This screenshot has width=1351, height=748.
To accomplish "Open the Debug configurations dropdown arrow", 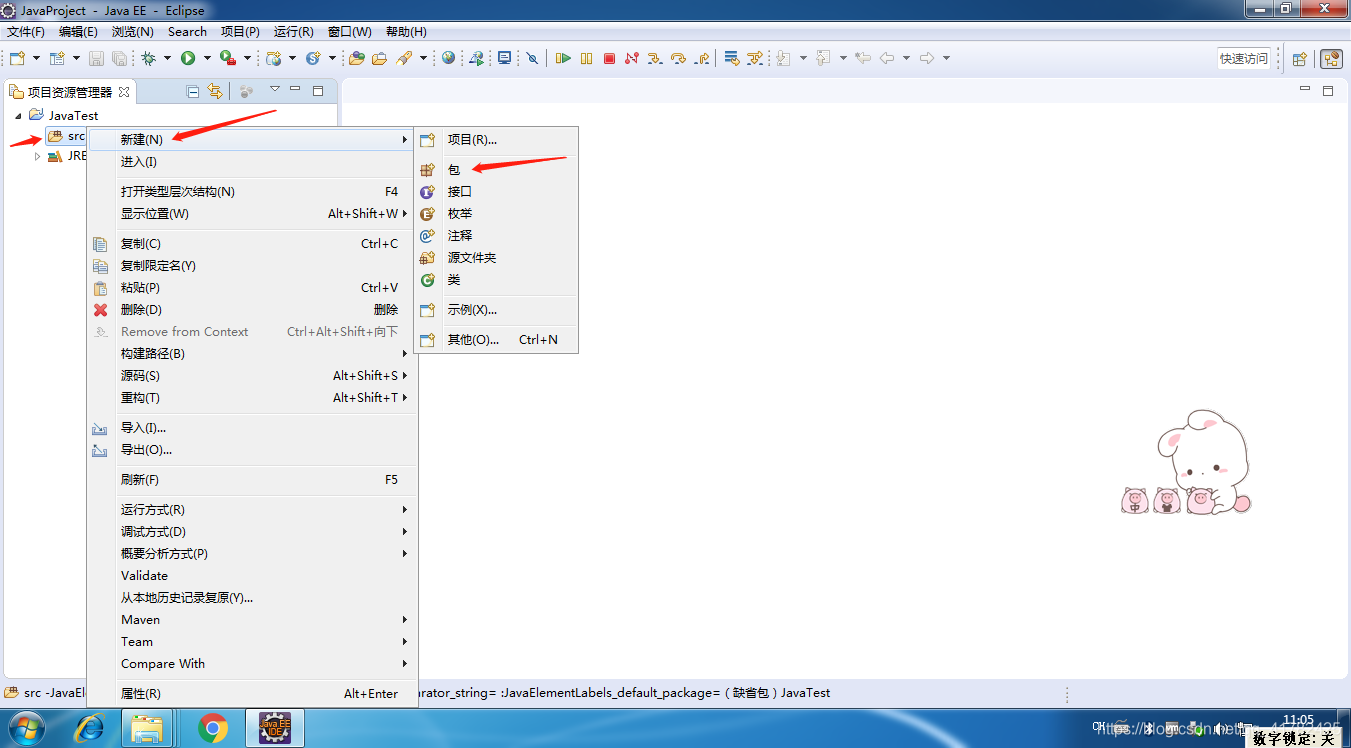I will pos(167,58).
